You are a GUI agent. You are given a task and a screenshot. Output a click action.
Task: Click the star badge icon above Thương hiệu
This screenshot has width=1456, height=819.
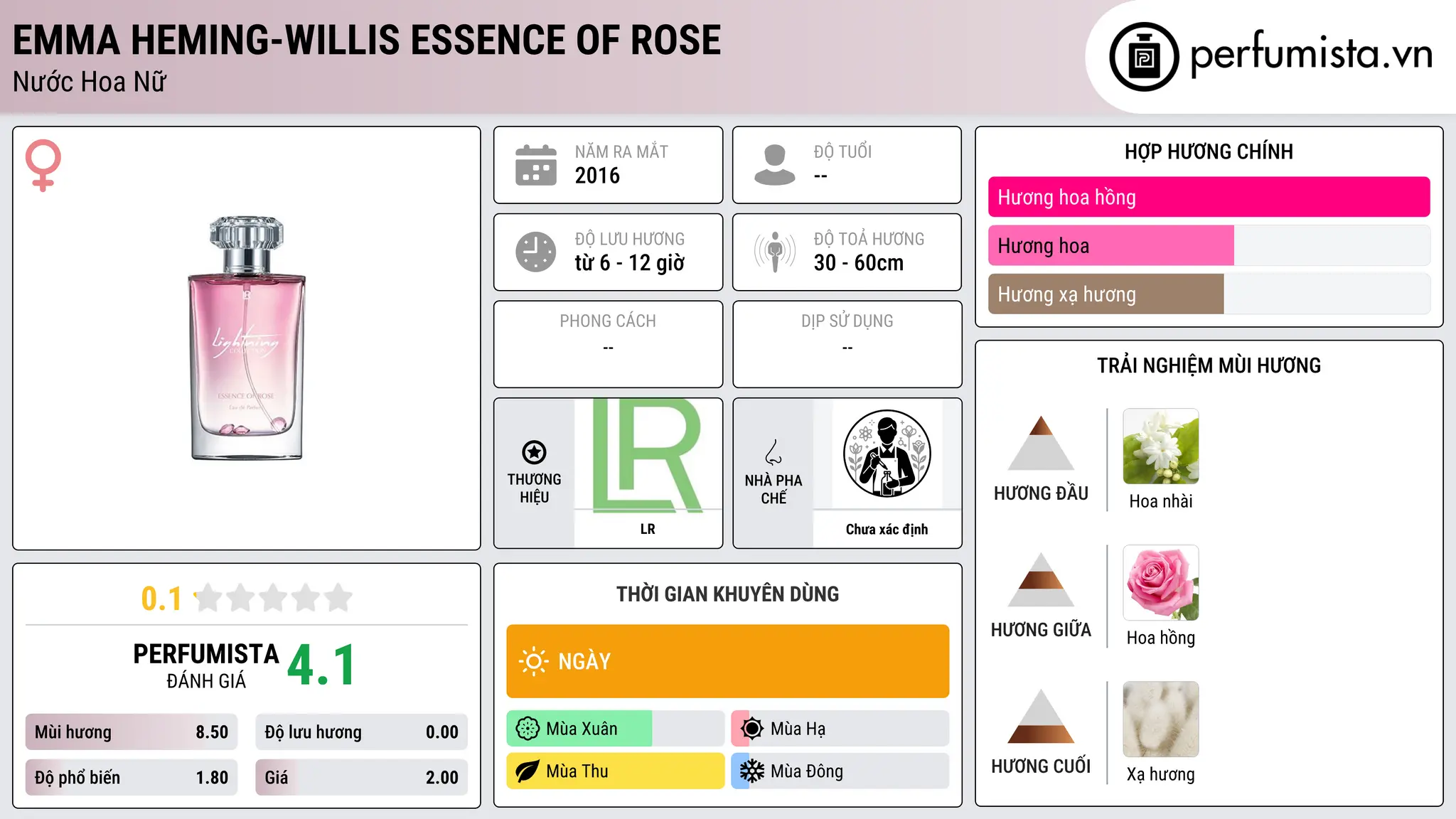click(x=534, y=452)
